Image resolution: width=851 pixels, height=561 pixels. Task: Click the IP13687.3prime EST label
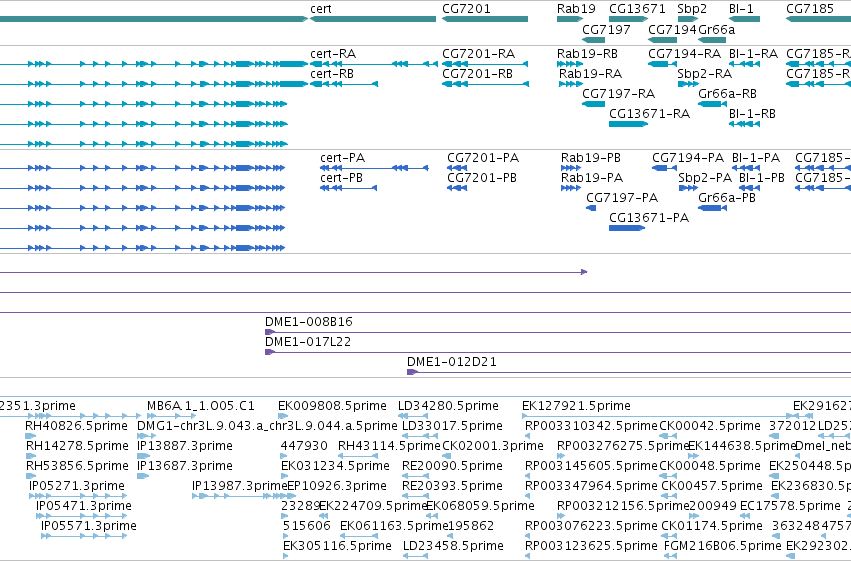tap(185, 466)
